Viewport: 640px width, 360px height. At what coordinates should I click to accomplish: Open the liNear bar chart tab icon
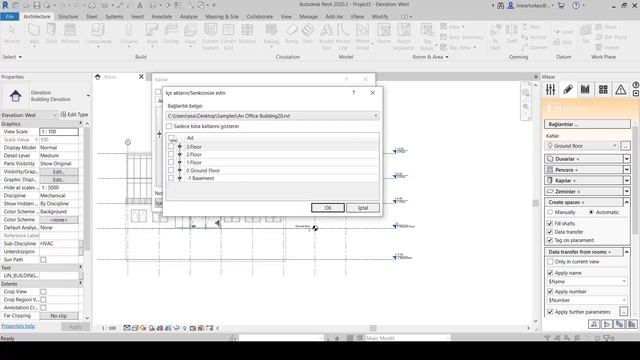585,89
